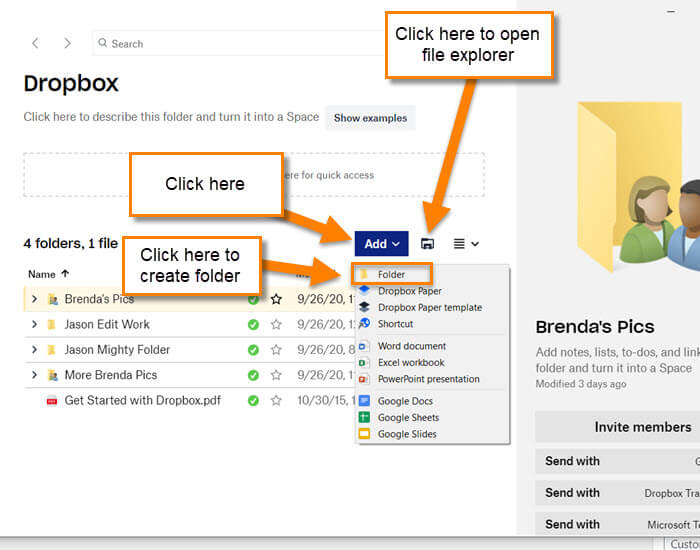The image size is (700, 550).
Task: Select the More Brenda Pics shared folder icon
Action: click(x=53, y=375)
